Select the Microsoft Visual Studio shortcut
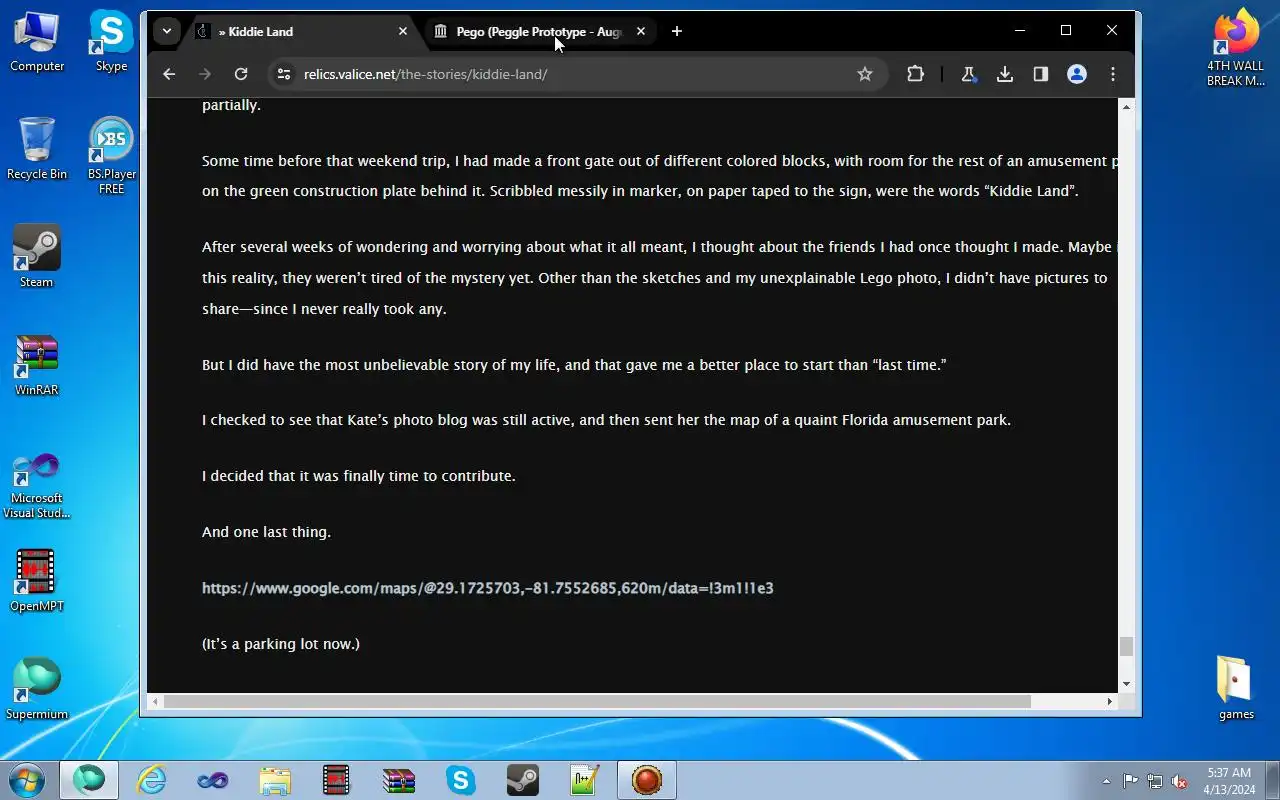This screenshot has height=800, width=1280. pyautogui.click(x=37, y=486)
